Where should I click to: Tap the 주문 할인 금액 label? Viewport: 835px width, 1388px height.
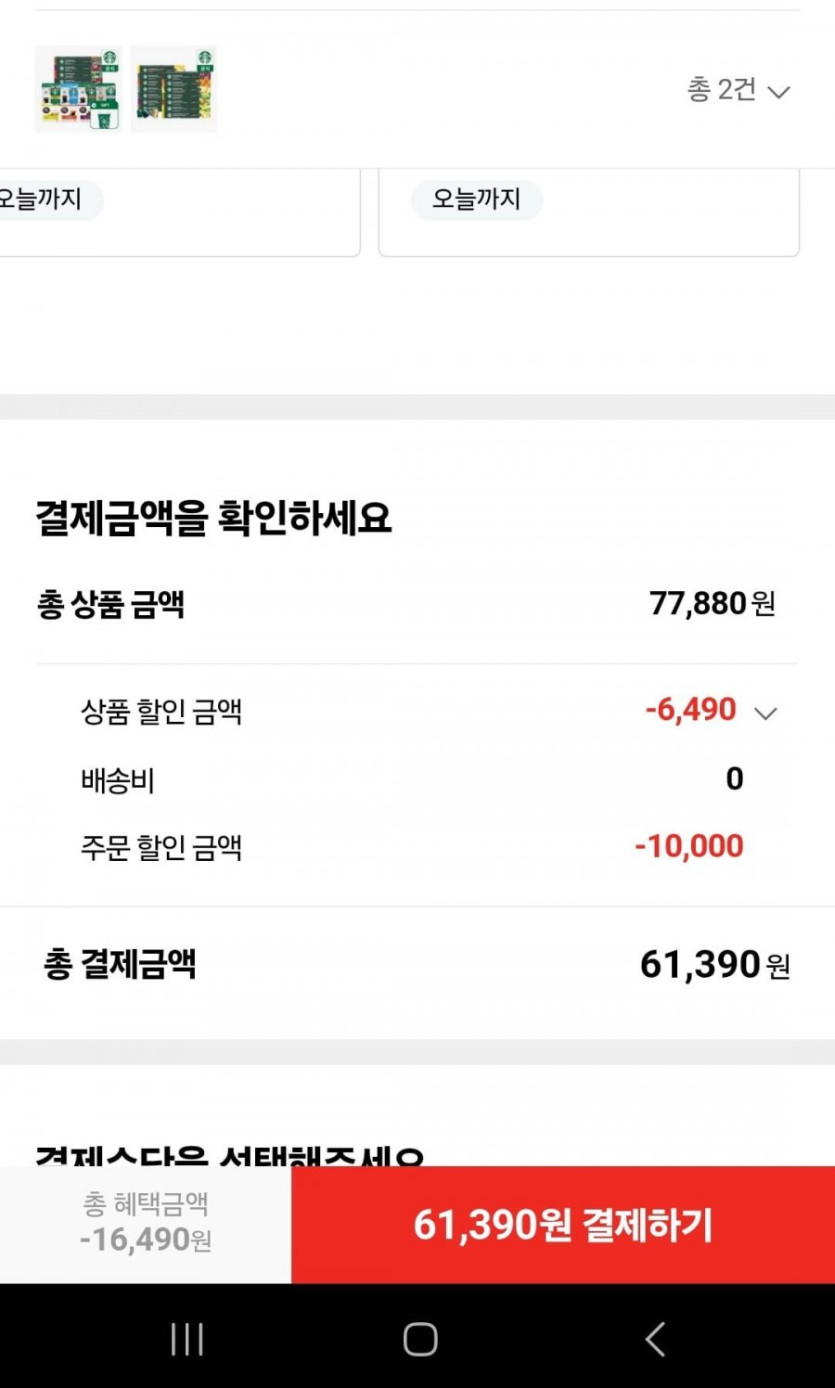161,848
